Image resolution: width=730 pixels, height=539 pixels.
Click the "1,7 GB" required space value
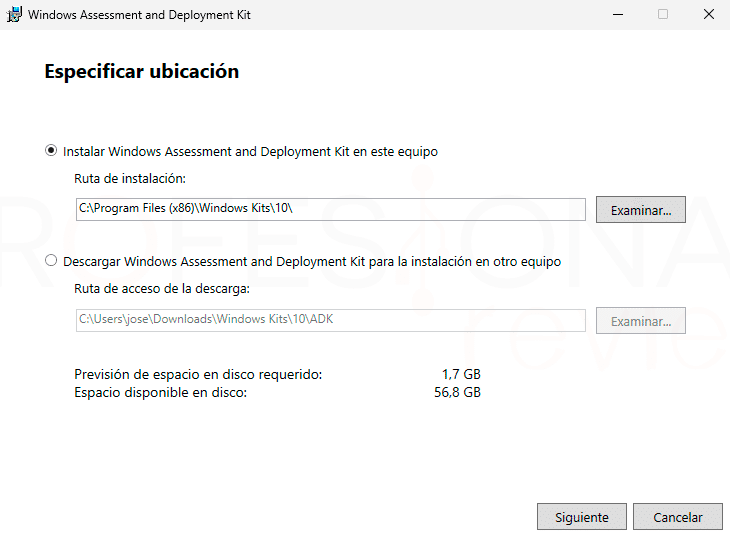[461, 374]
